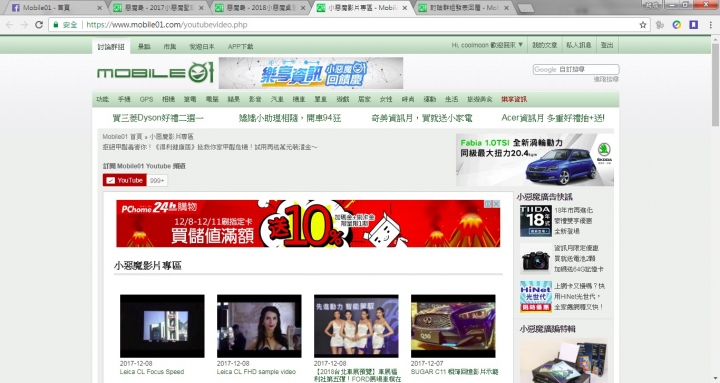This screenshot has width=720, height=383.
Task: Open the red 樂享資訊 category
Action: (x=514, y=99)
